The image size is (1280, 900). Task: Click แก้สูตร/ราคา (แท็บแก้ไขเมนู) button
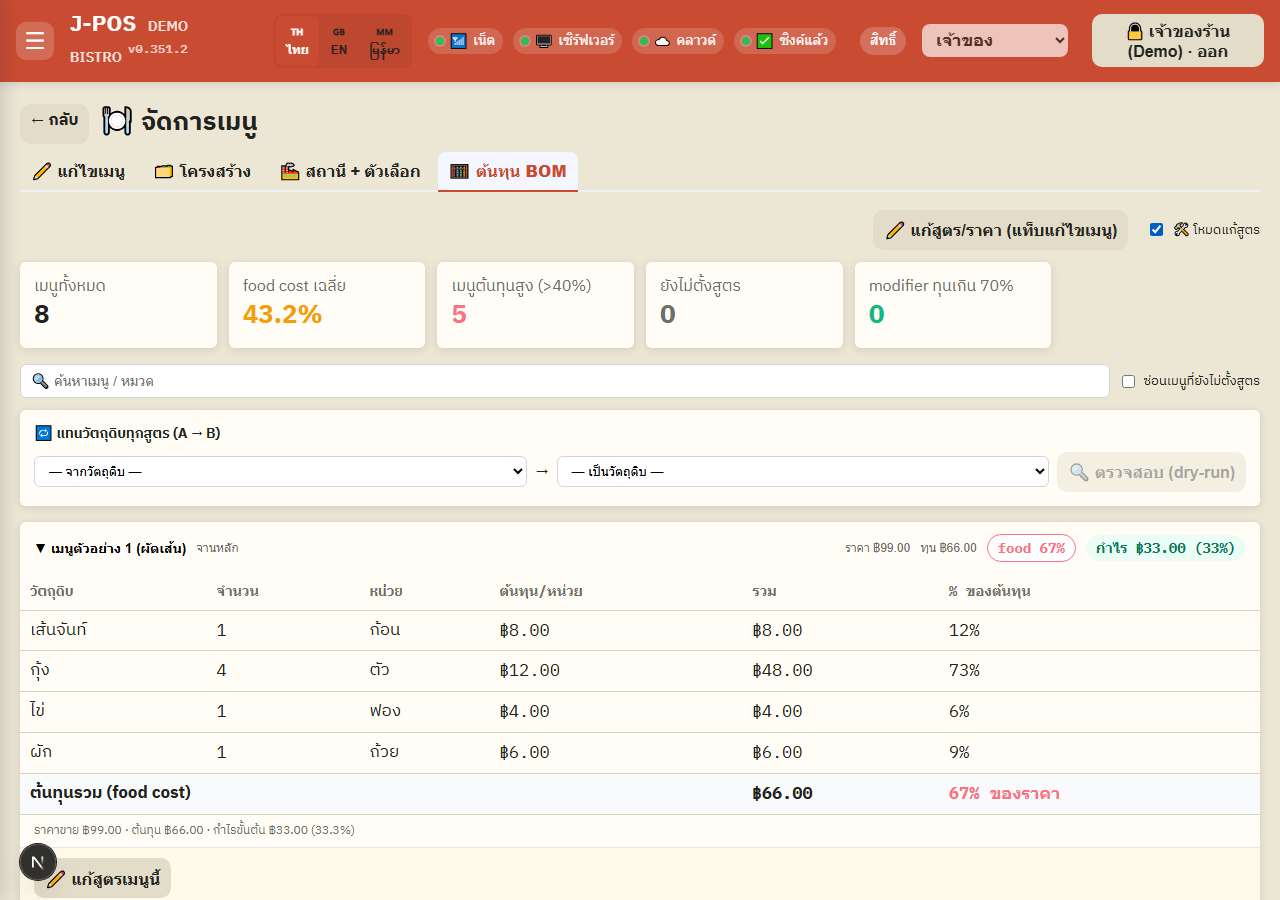point(1001,230)
